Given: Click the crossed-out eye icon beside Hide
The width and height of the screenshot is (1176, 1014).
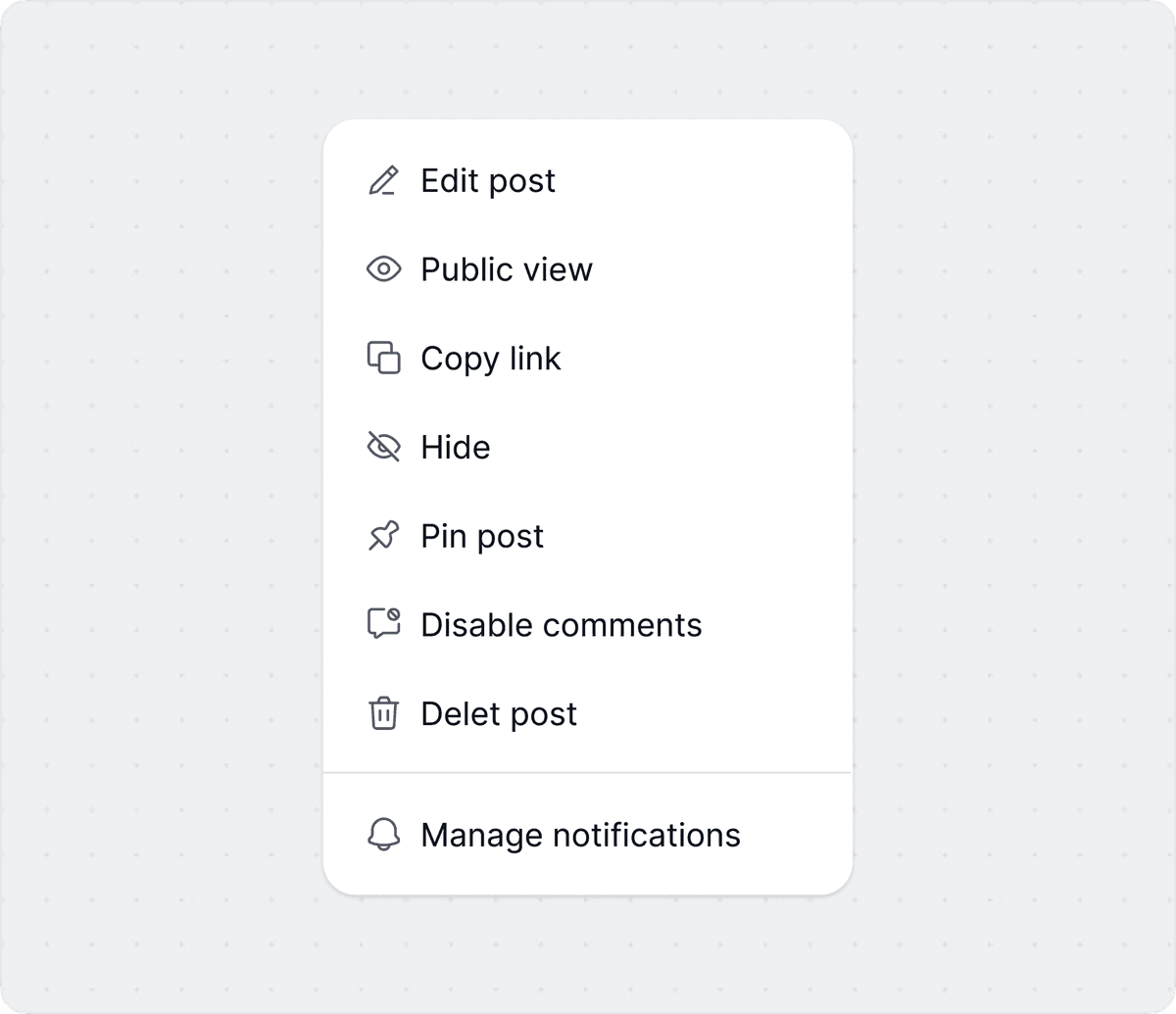Looking at the screenshot, I should coord(385,447).
